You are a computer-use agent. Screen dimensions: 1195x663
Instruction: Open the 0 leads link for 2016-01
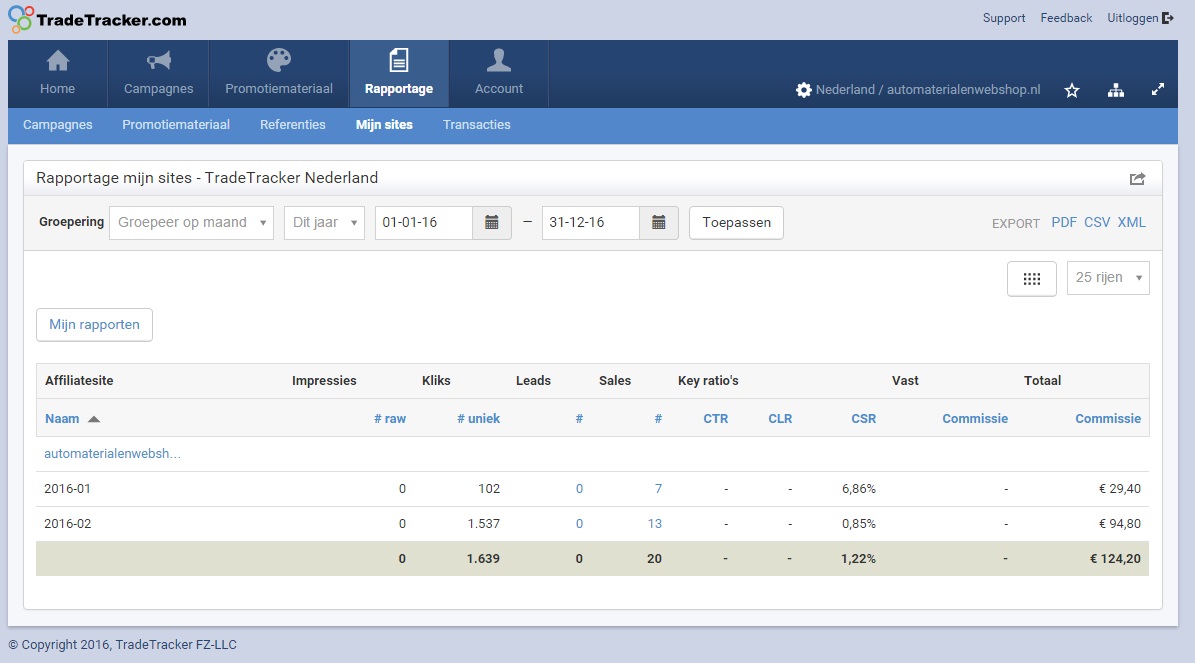(x=579, y=489)
